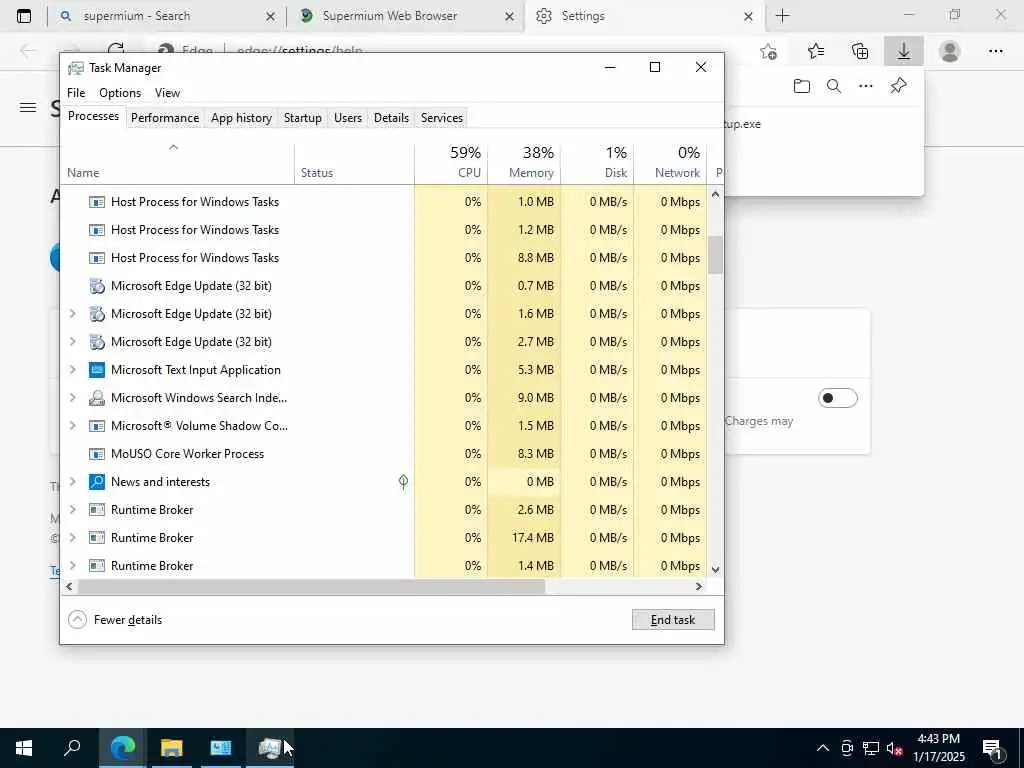The height and width of the screenshot is (768, 1024).
Task: Select the Microsoft Text Input Application icon
Action: click(97, 370)
